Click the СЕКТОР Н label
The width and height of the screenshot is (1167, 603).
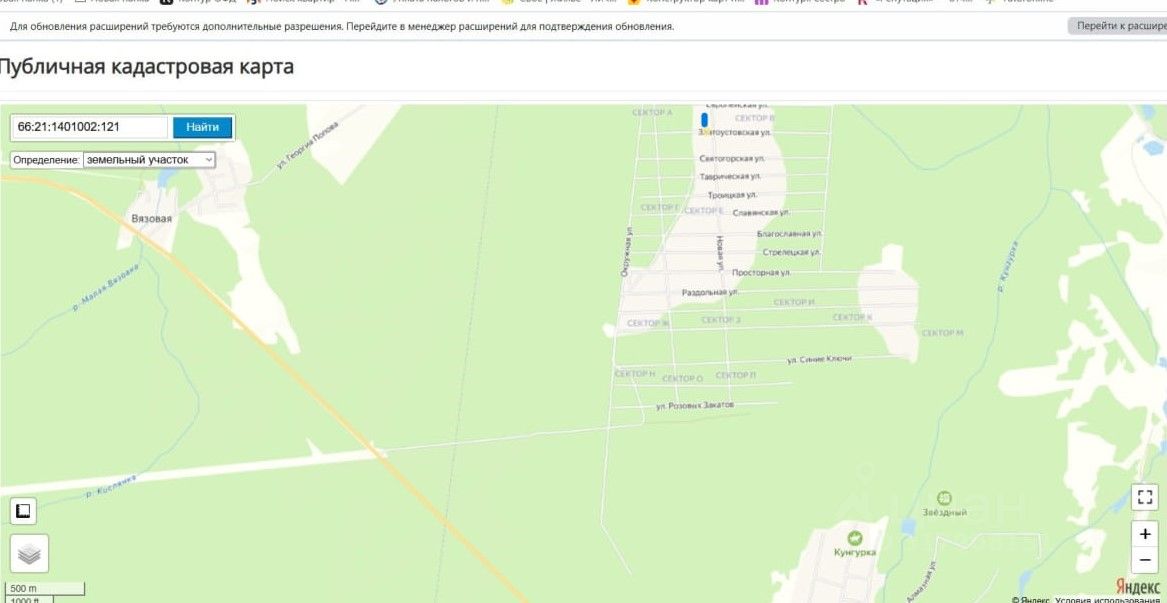(x=635, y=373)
